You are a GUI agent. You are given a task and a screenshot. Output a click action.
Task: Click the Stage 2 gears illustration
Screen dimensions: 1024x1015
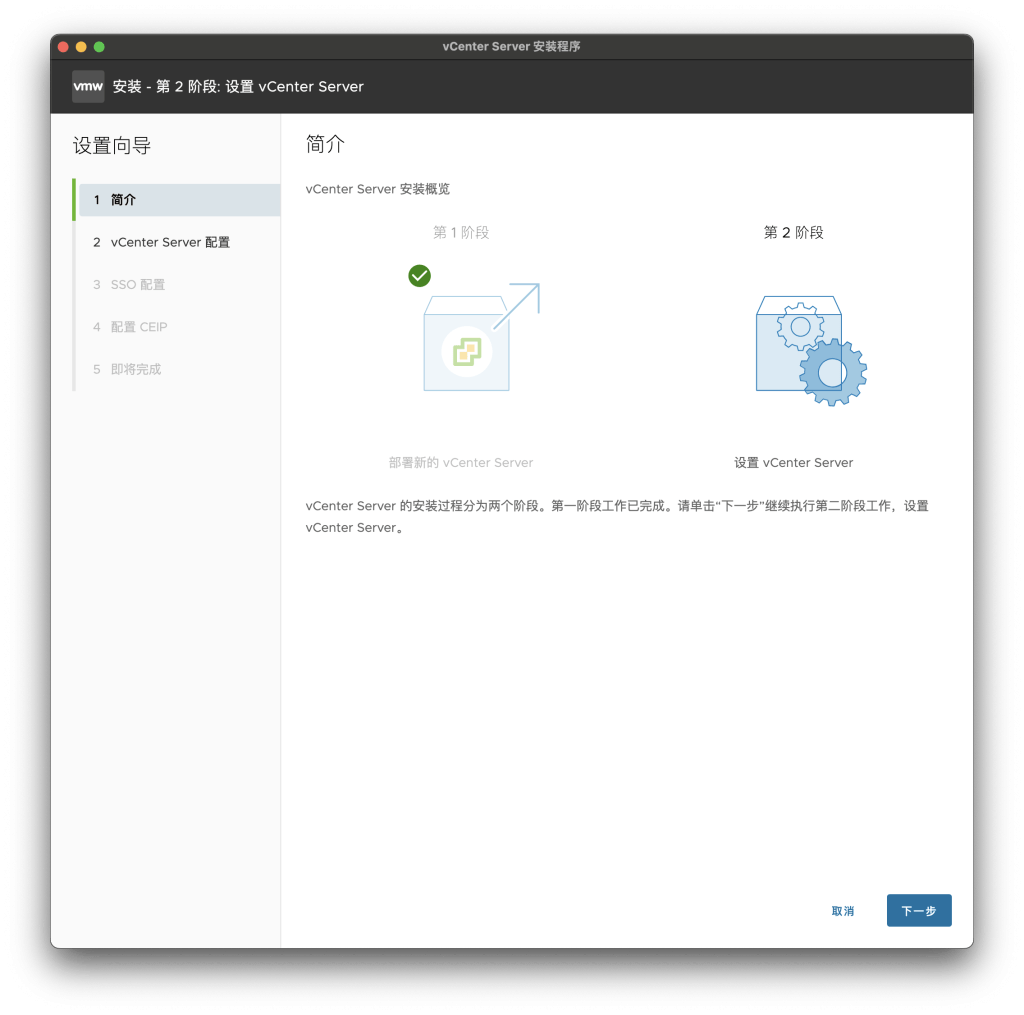point(810,351)
